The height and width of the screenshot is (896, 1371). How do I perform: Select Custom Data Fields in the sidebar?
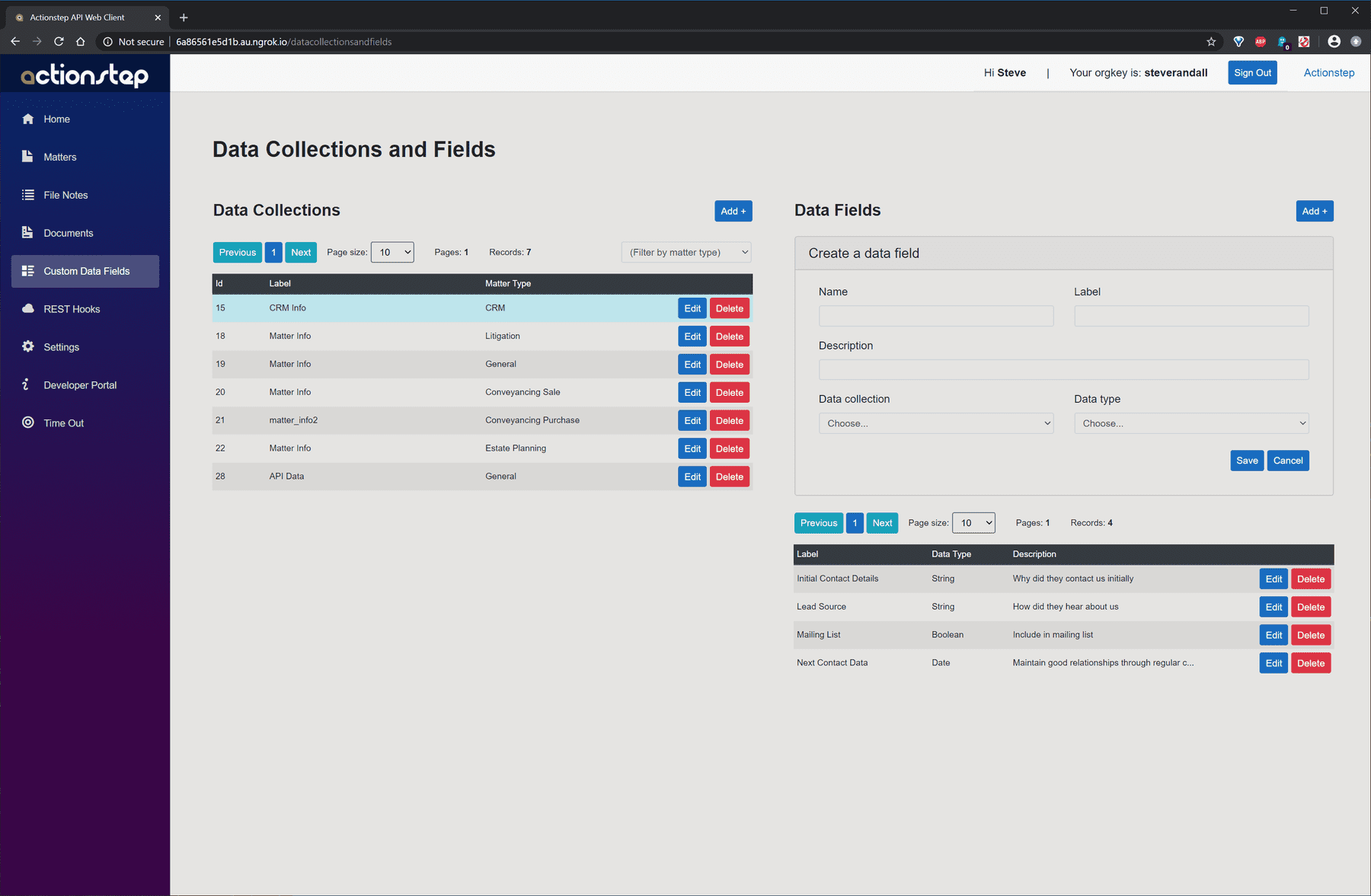click(84, 271)
